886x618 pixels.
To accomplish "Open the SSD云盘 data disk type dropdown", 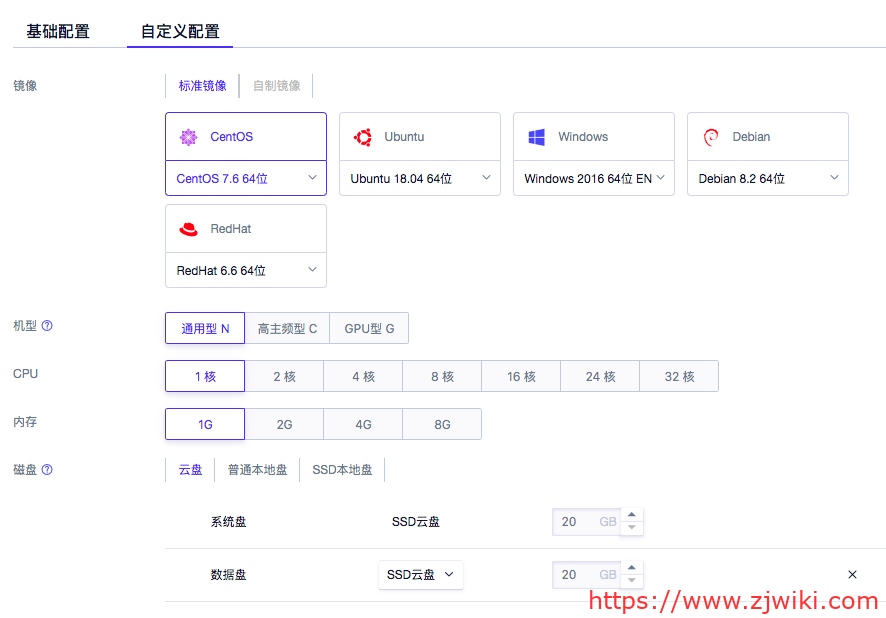I will (420, 575).
